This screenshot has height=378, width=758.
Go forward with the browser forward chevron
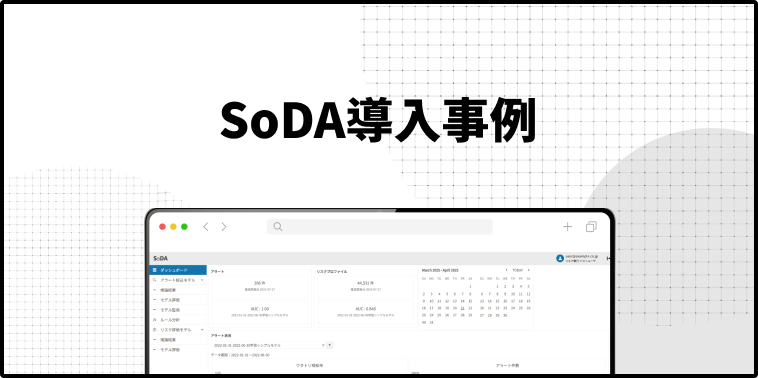tap(224, 227)
